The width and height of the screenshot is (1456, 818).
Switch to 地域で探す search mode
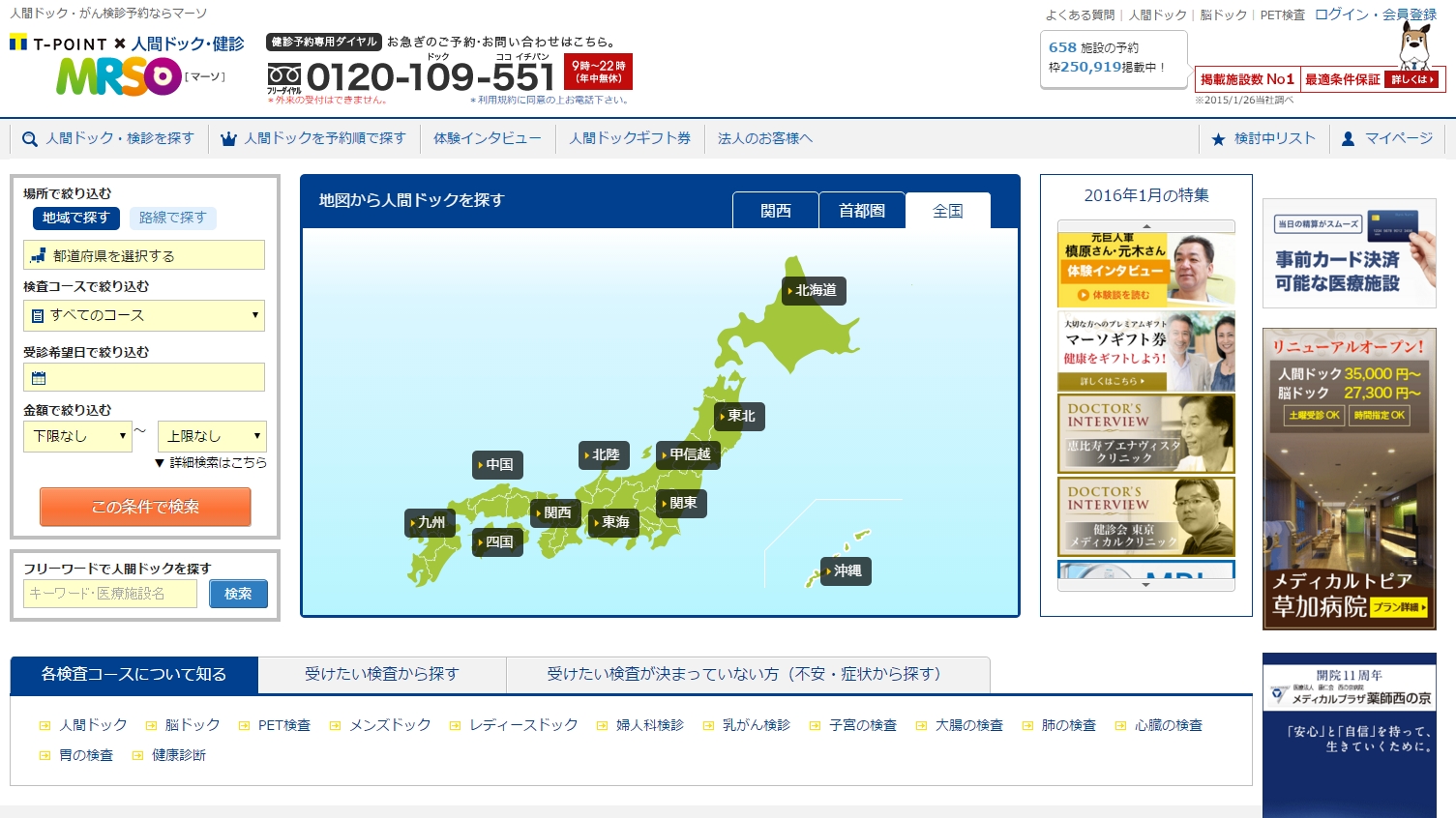click(75, 218)
